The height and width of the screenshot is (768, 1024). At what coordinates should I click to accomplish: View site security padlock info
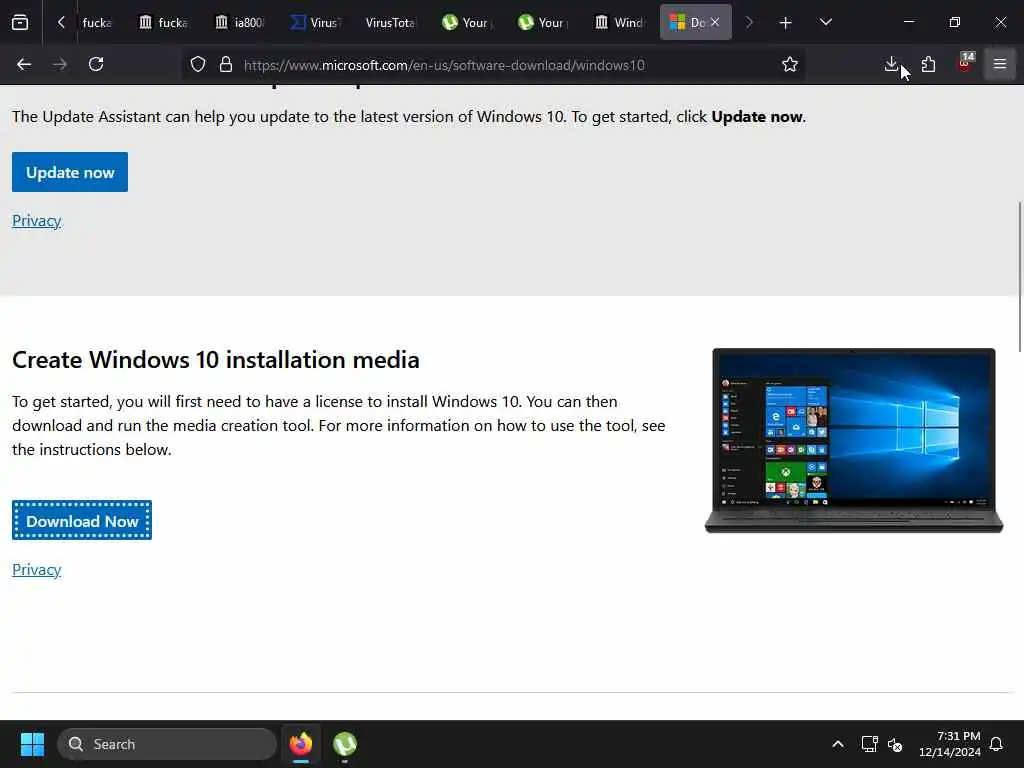[x=226, y=64]
